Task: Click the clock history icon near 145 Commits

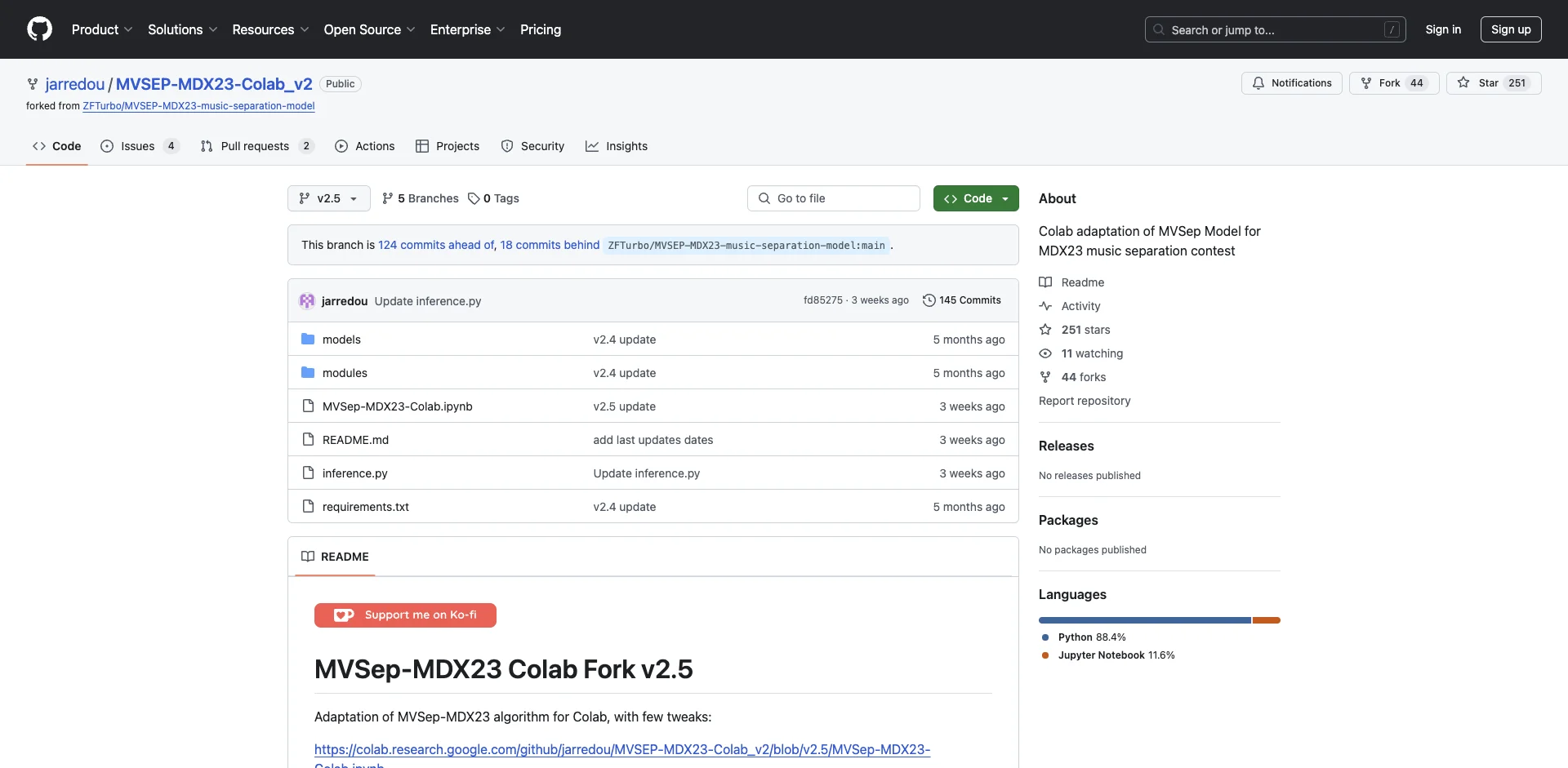Action: 929,300
